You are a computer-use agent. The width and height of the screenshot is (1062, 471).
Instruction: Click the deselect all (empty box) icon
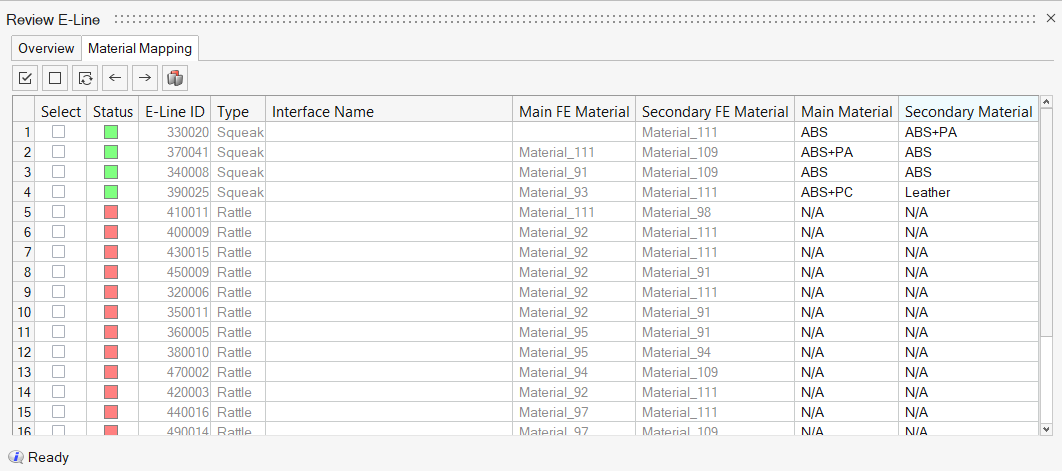[55, 77]
